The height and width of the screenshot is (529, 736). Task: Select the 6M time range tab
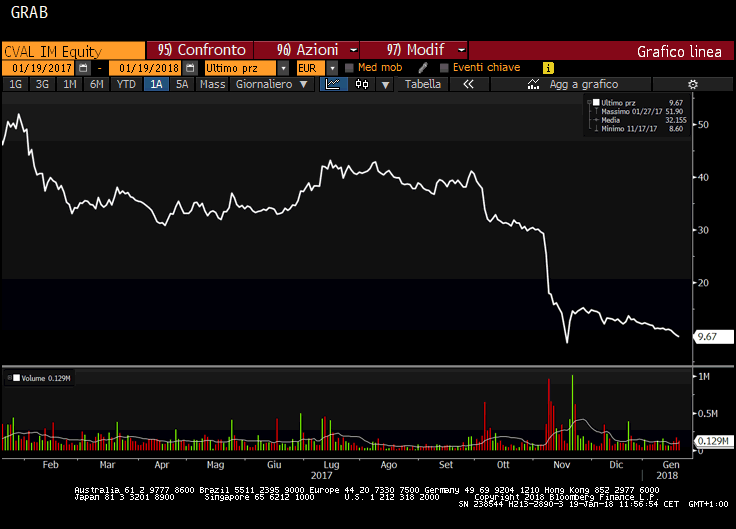pos(97,84)
